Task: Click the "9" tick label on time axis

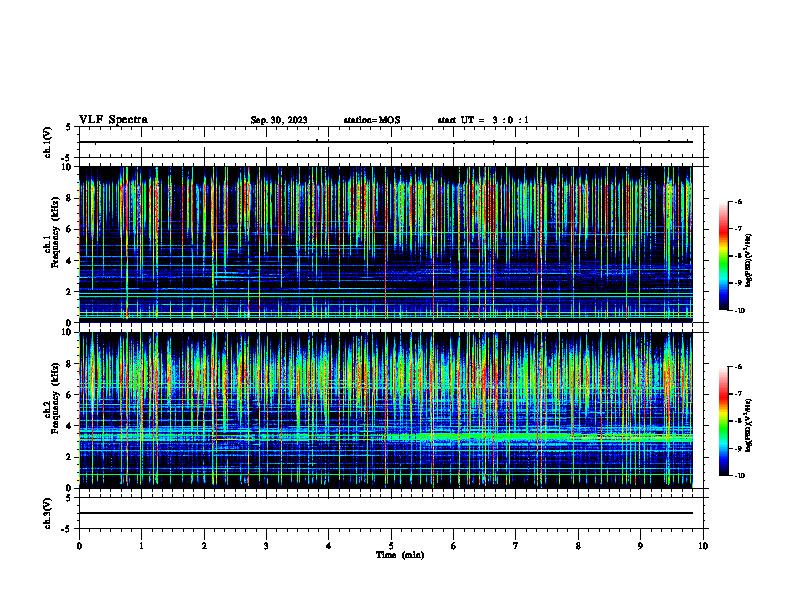Action: click(x=640, y=546)
